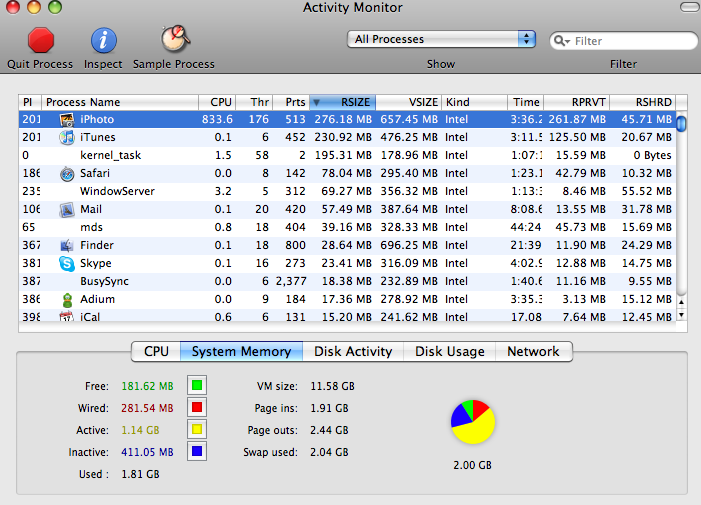This screenshot has height=505, width=701.
Task: Click the Used value 1.81 GB
Action: click(140, 474)
